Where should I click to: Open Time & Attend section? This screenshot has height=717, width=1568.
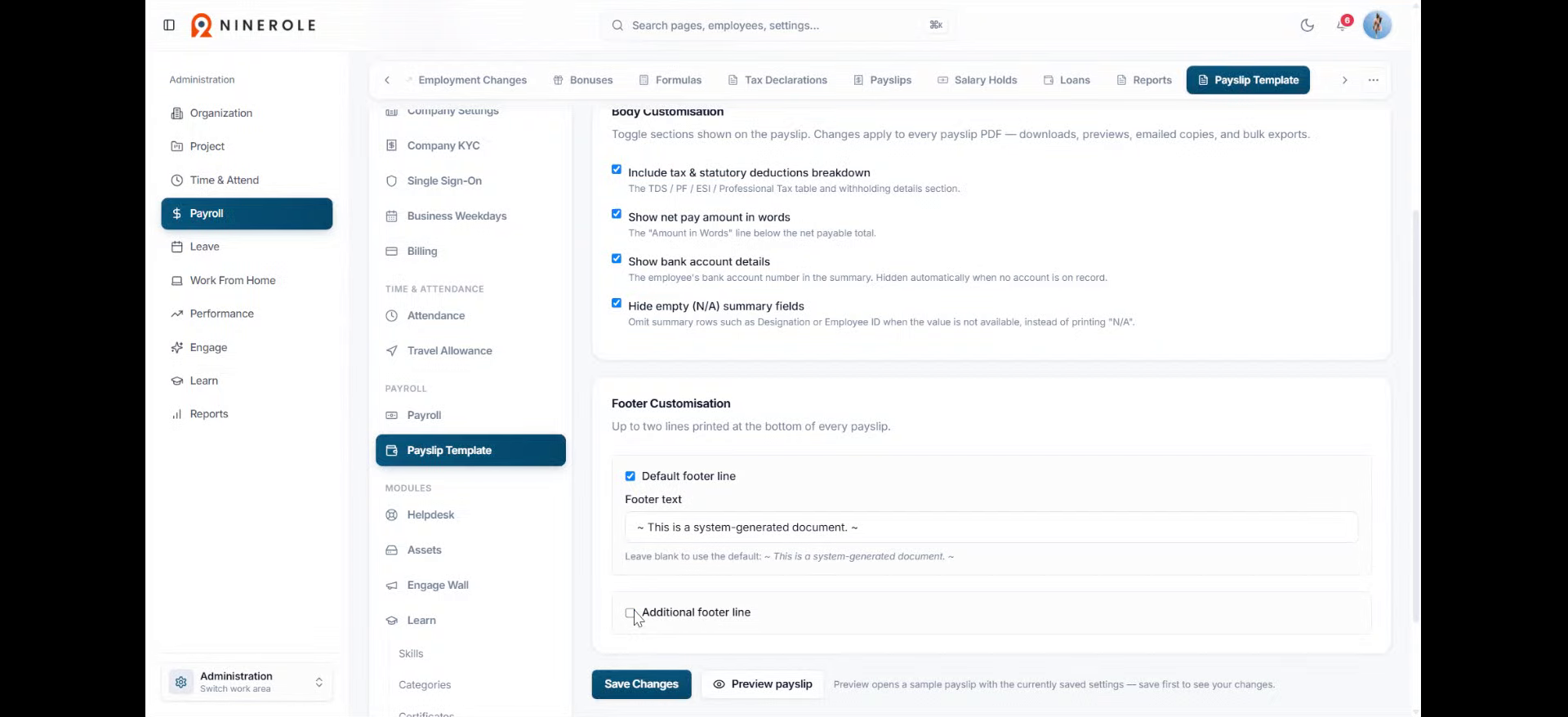click(247, 180)
